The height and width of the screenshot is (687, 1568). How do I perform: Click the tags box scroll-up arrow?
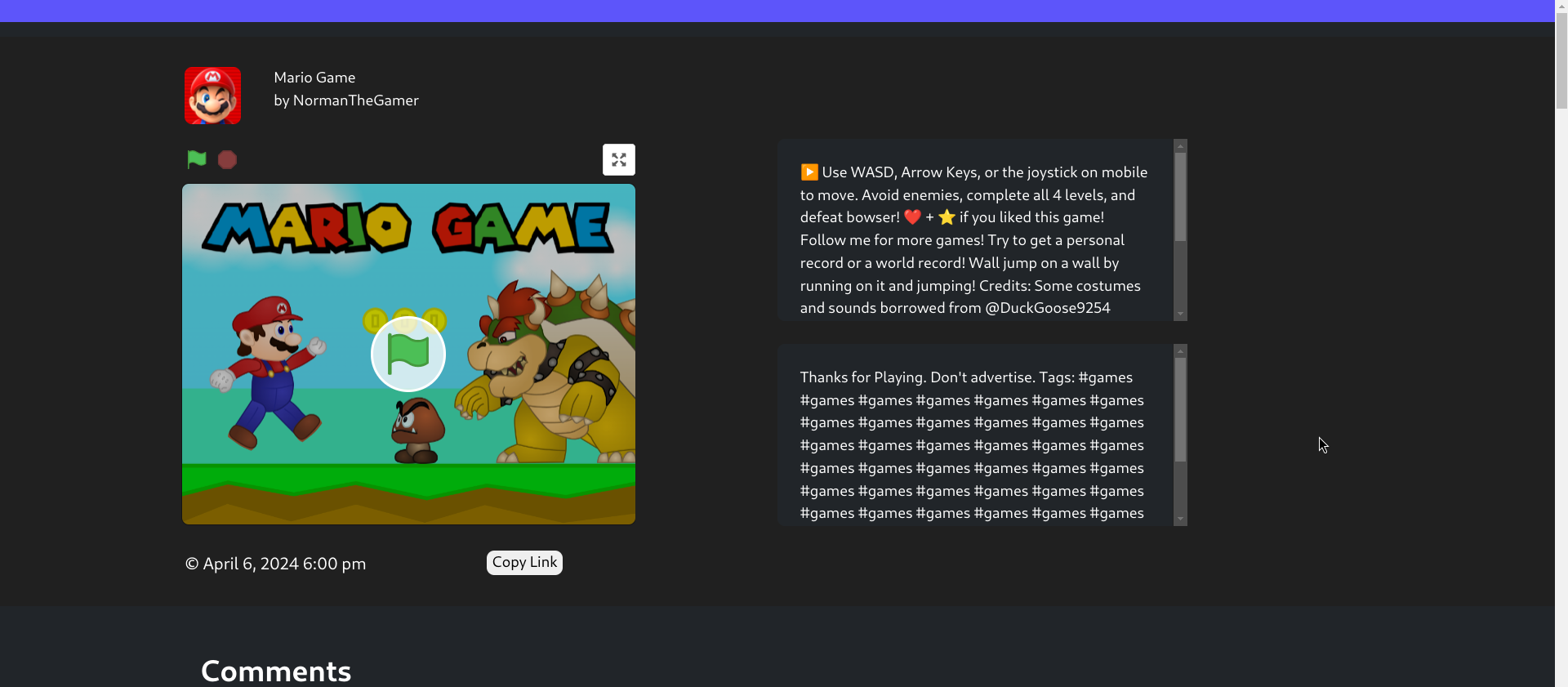click(x=1180, y=350)
